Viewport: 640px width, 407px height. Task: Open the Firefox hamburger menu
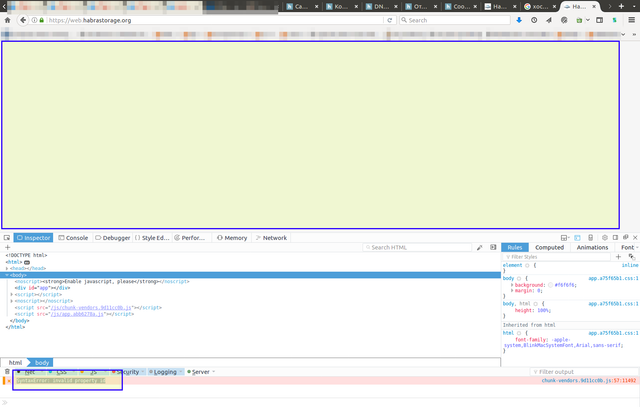631,20
